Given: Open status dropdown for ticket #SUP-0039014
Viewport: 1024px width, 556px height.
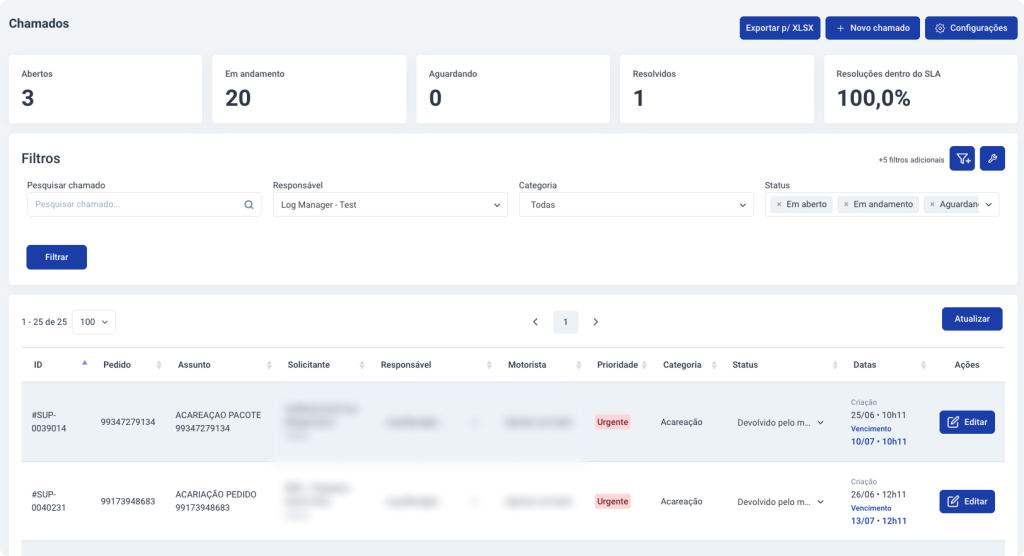Looking at the screenshot, I should coord(780,423).
